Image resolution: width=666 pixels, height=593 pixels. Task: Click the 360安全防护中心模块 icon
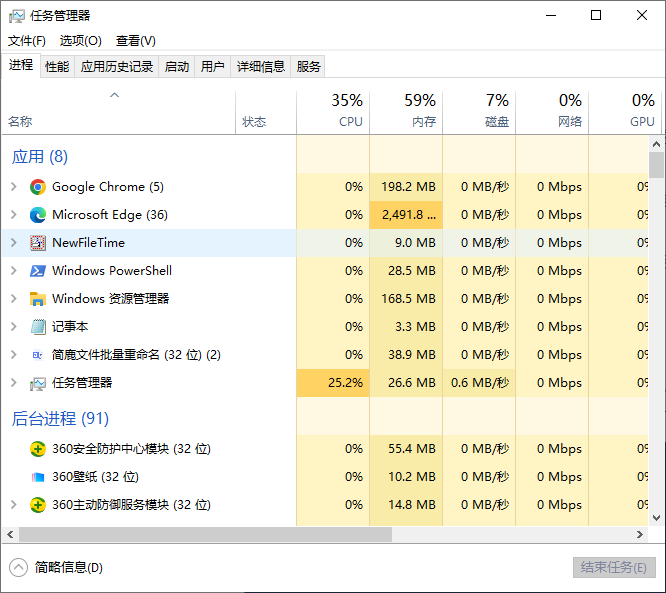coord(38,449)
